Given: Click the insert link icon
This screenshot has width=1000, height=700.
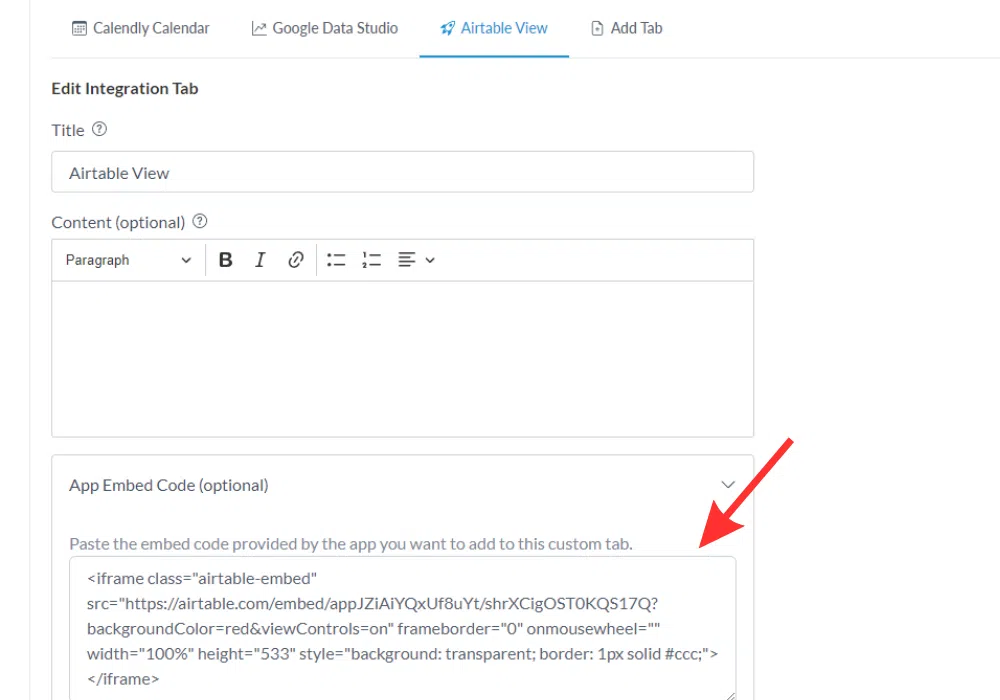Looking at the screenshot, I should click(x=295, y=260).
